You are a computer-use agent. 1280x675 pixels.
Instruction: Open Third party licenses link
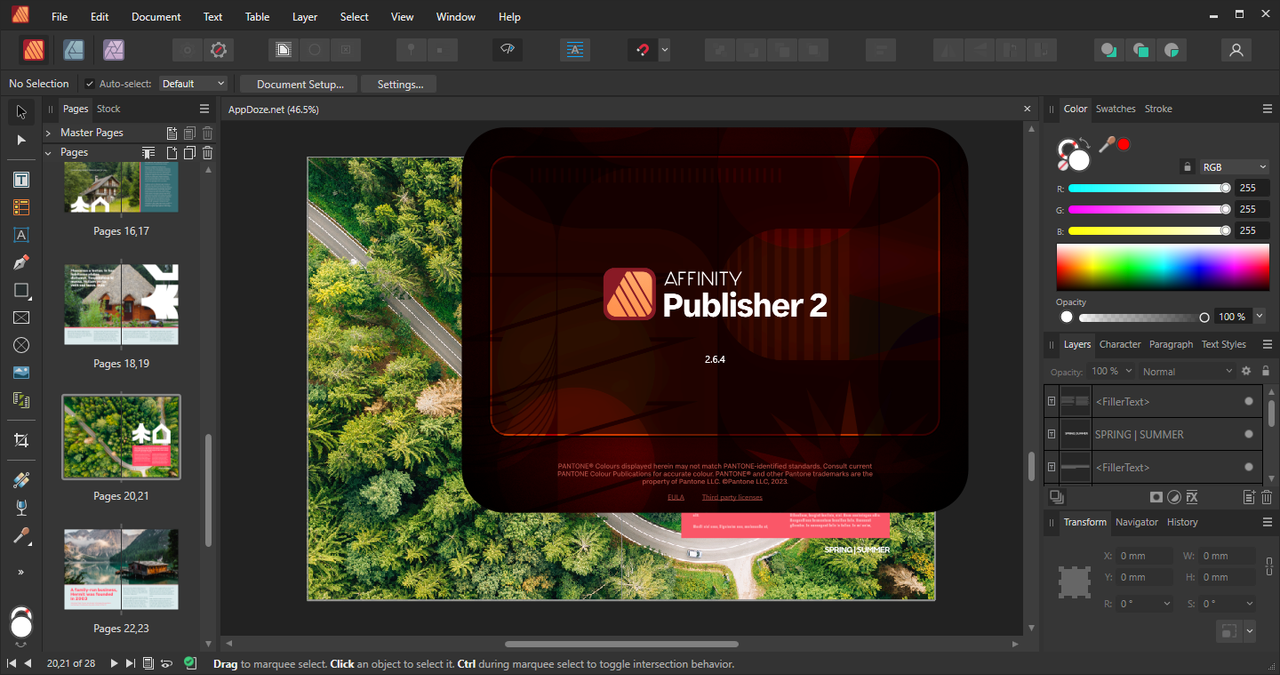732,497
